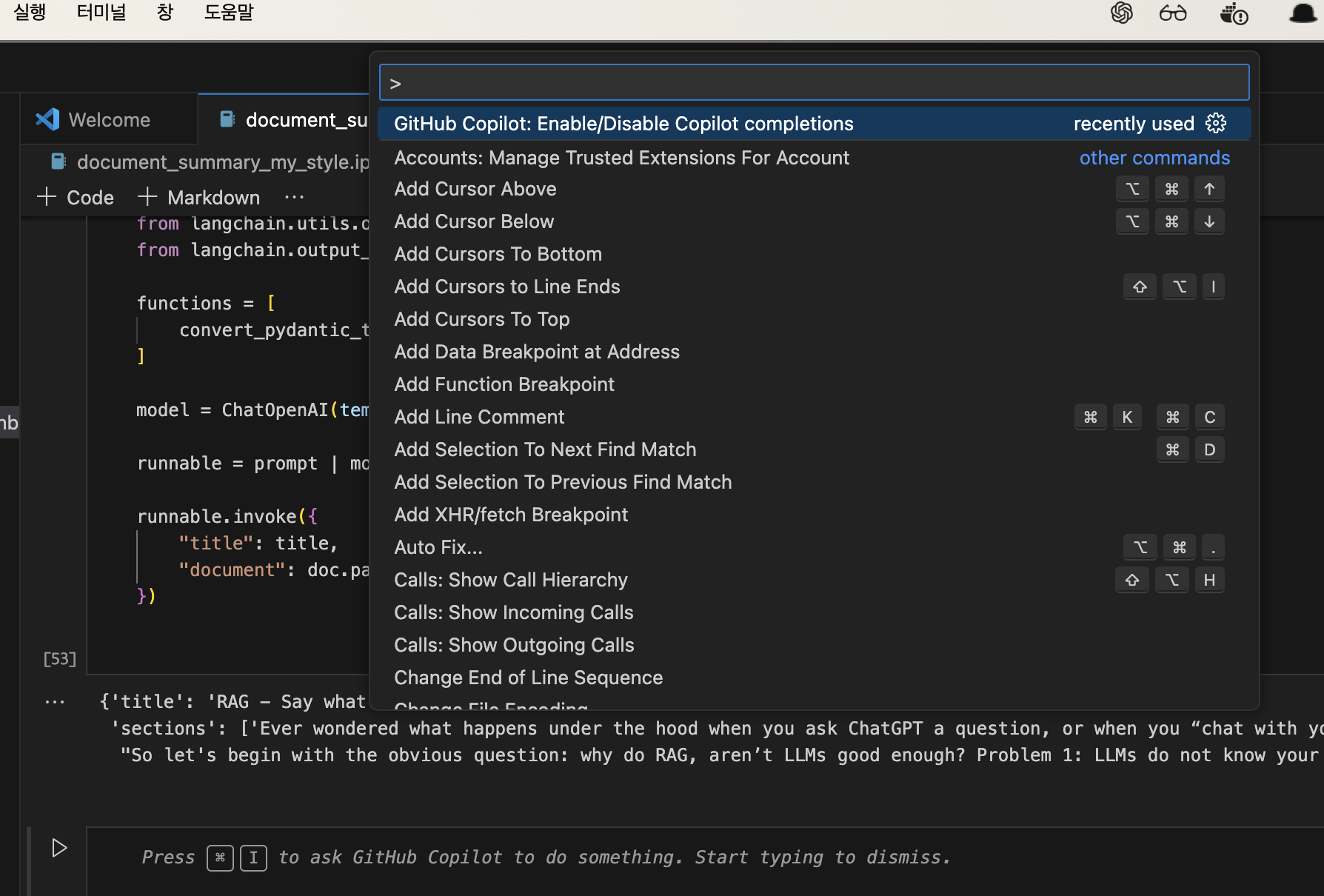
Task: Choose Add Cursor Below command
Action: 815,221
